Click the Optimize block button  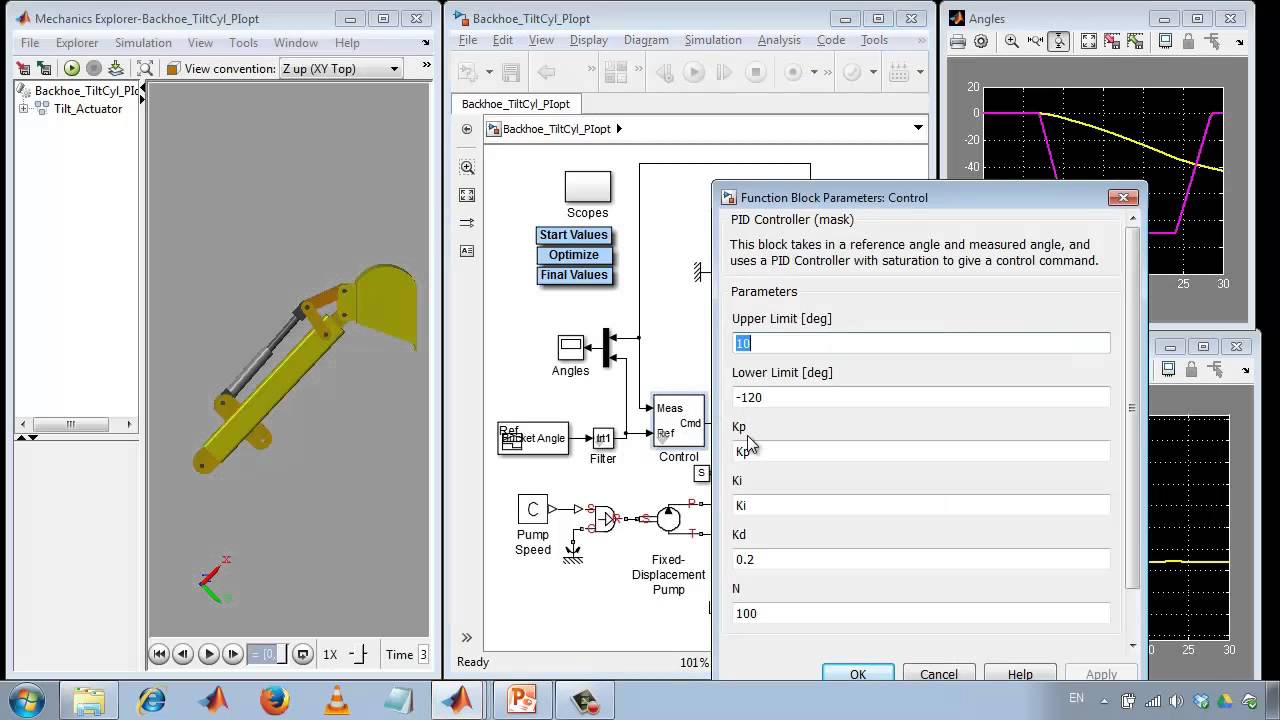574,255
